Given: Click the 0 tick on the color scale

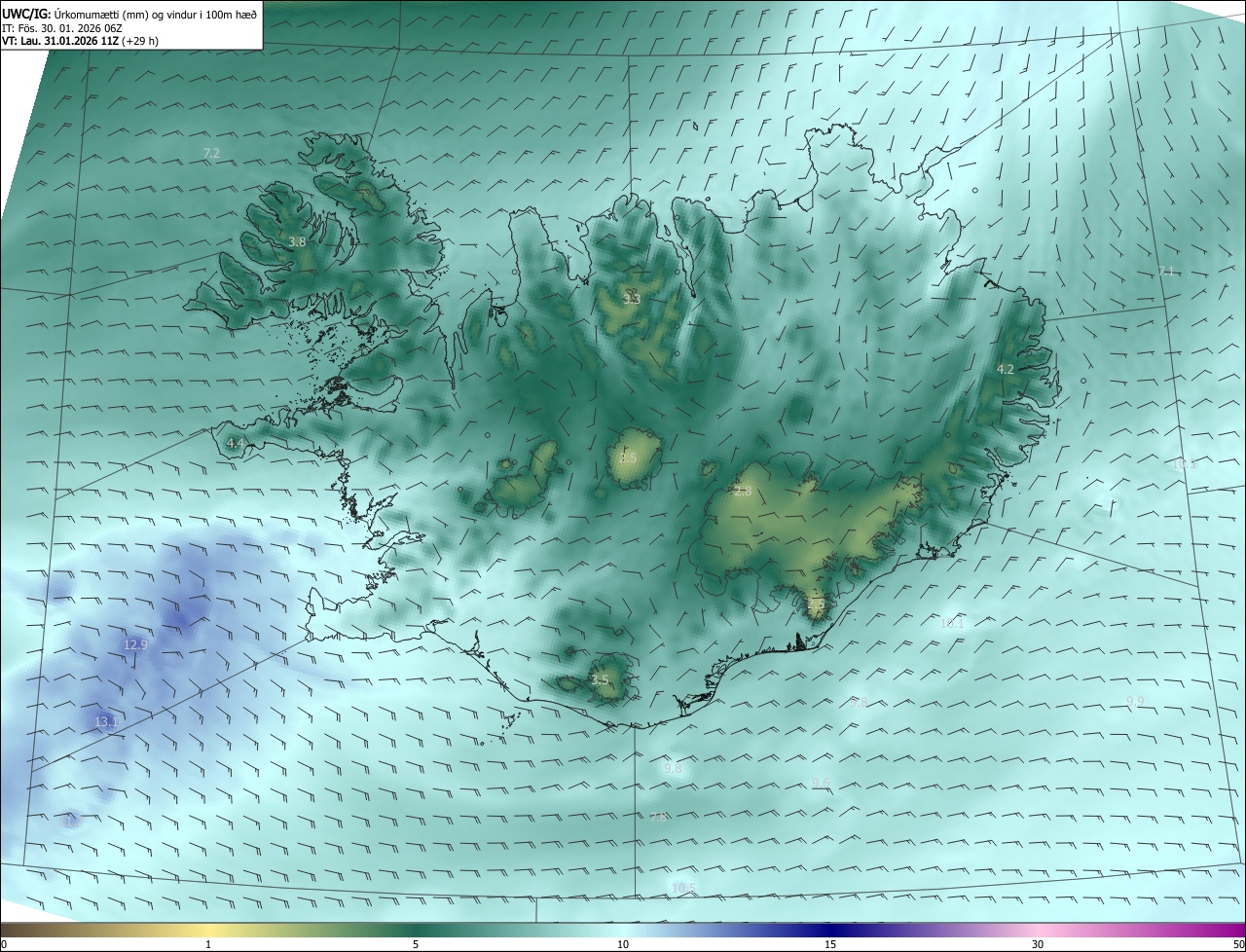Looking at the screenshot, I should coord(3,944).
